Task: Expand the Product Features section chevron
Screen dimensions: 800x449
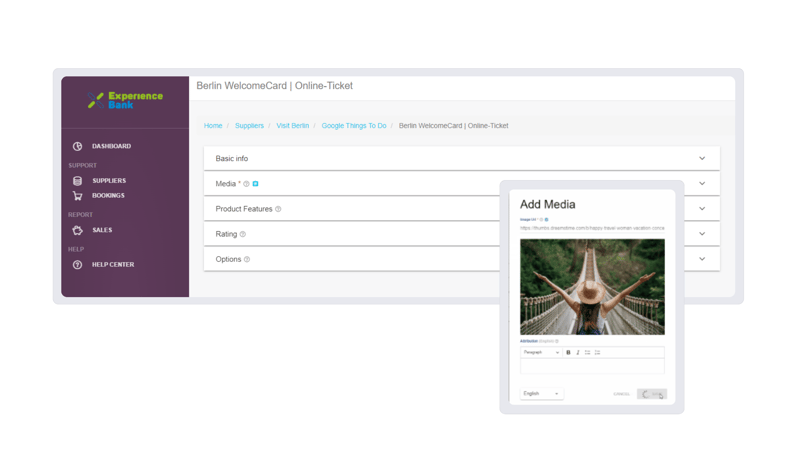Action: pyautogui.click(x=702, y=208)
